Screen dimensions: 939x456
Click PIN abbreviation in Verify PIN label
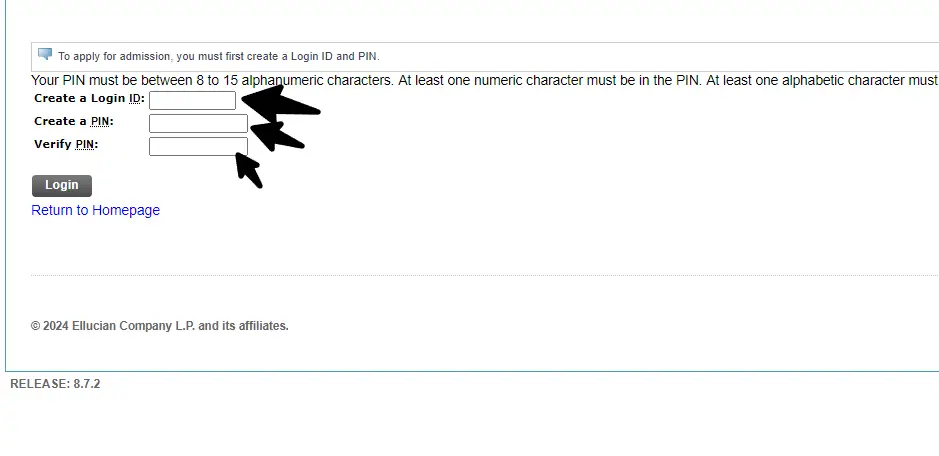point(86,144)
